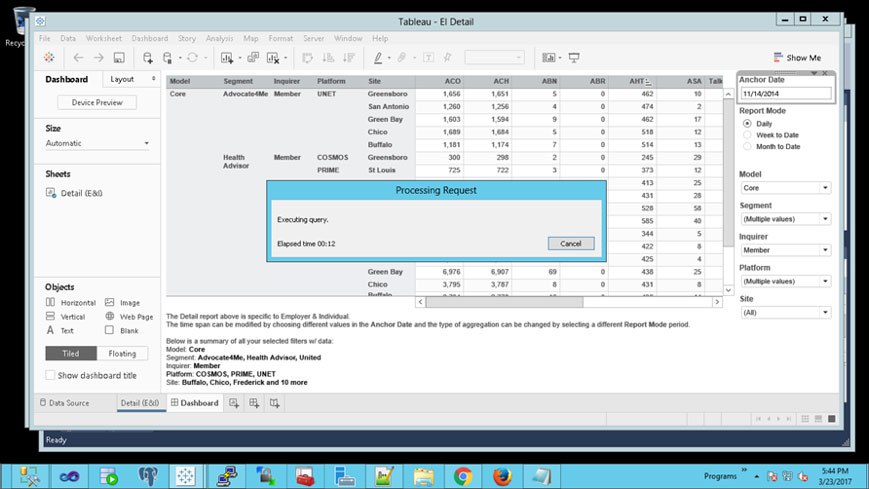Select the Daily report mode radio button
The image size is (869, 489).
pos(747,124)
